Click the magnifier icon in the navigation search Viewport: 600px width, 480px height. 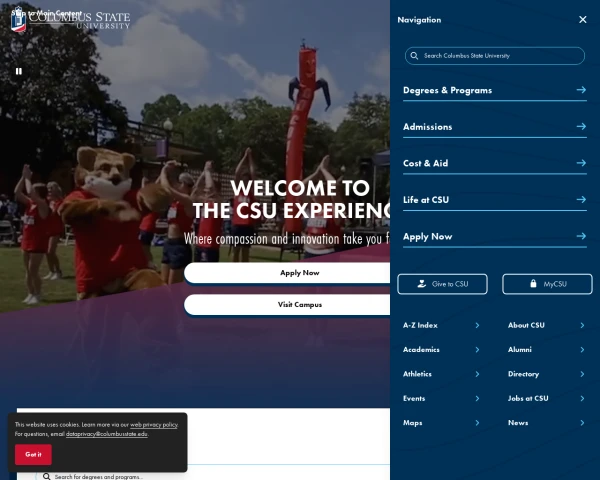tap(414, 56)
